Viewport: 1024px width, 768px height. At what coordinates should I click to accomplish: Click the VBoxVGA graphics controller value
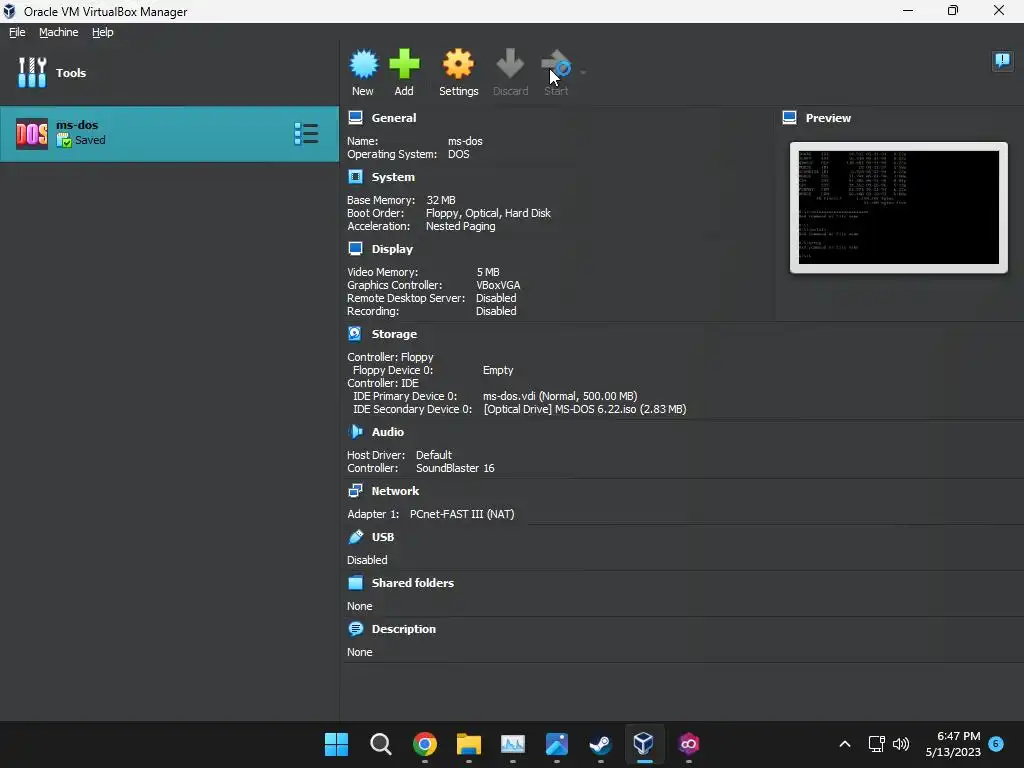pos(498,285)
